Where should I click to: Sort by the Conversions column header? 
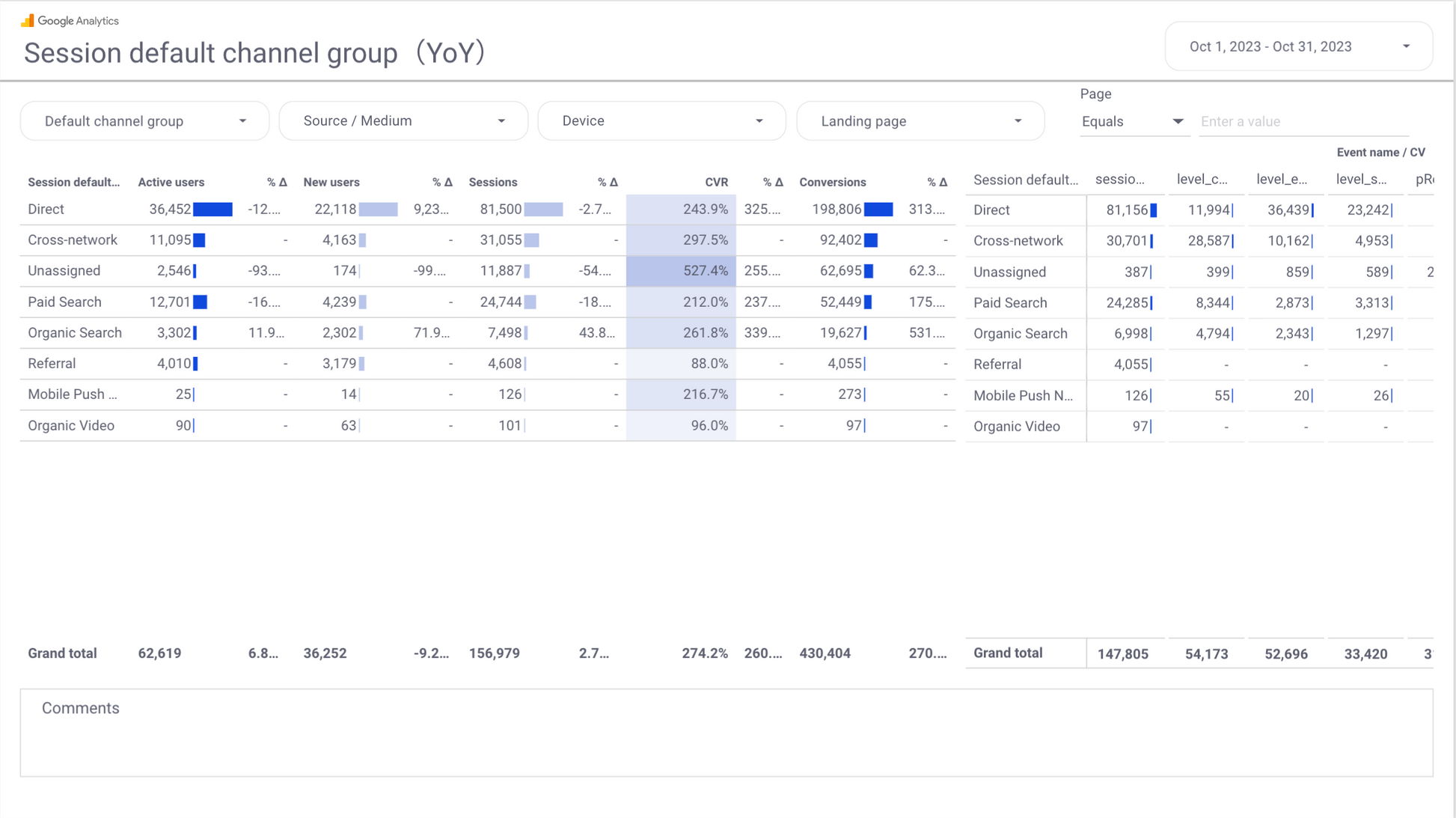[x=832, y=182]
